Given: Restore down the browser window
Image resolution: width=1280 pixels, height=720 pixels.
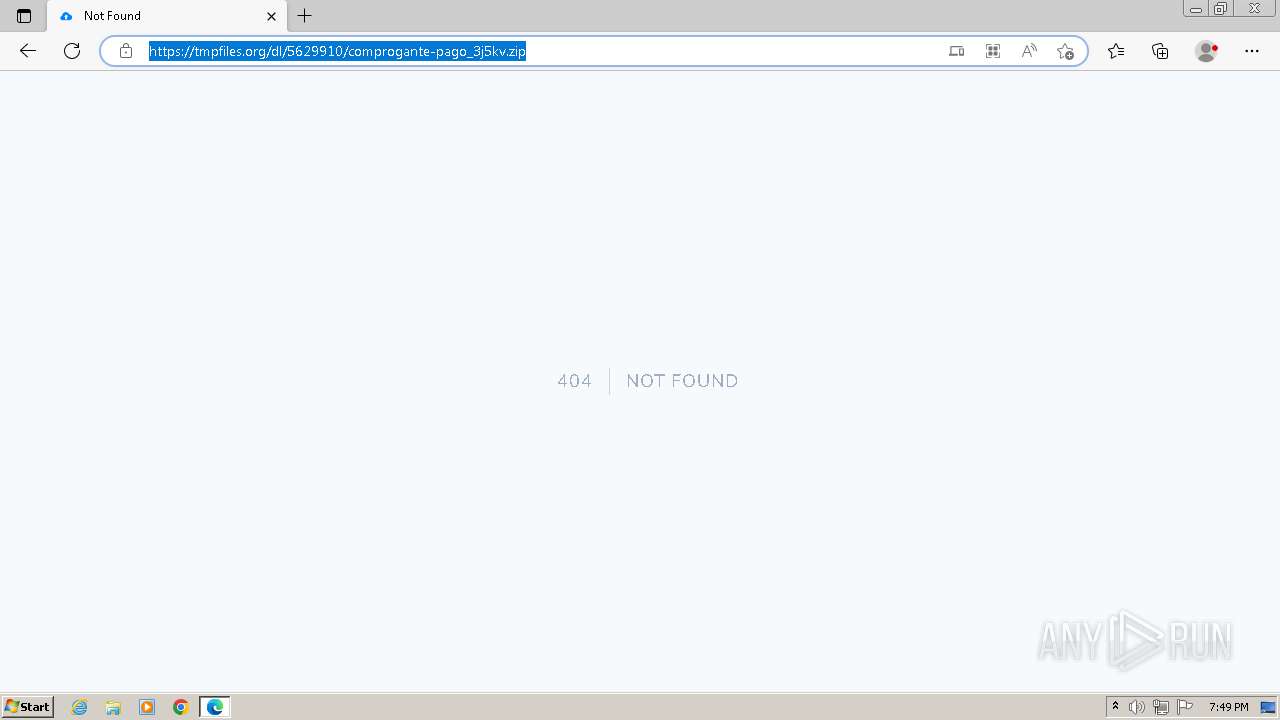Looking at the screenshot, I should (1221, 9).
